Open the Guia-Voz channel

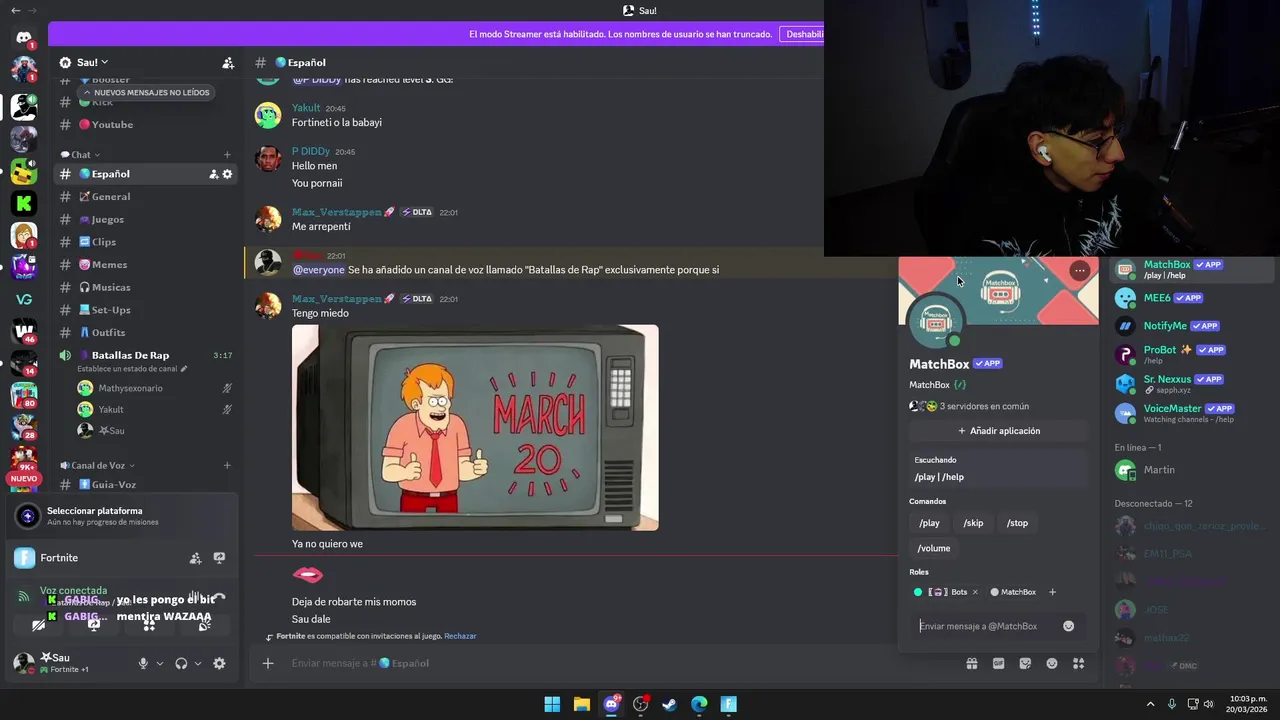[x=147, y=485]
